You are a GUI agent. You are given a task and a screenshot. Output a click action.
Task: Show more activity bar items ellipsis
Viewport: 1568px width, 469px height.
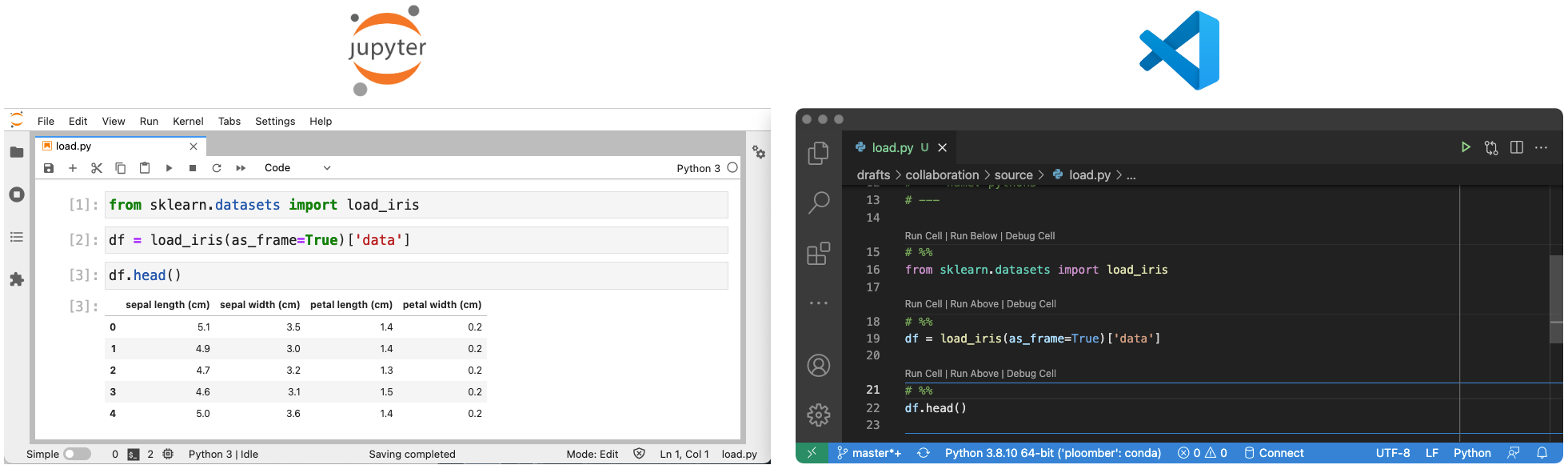click(819, 303)
